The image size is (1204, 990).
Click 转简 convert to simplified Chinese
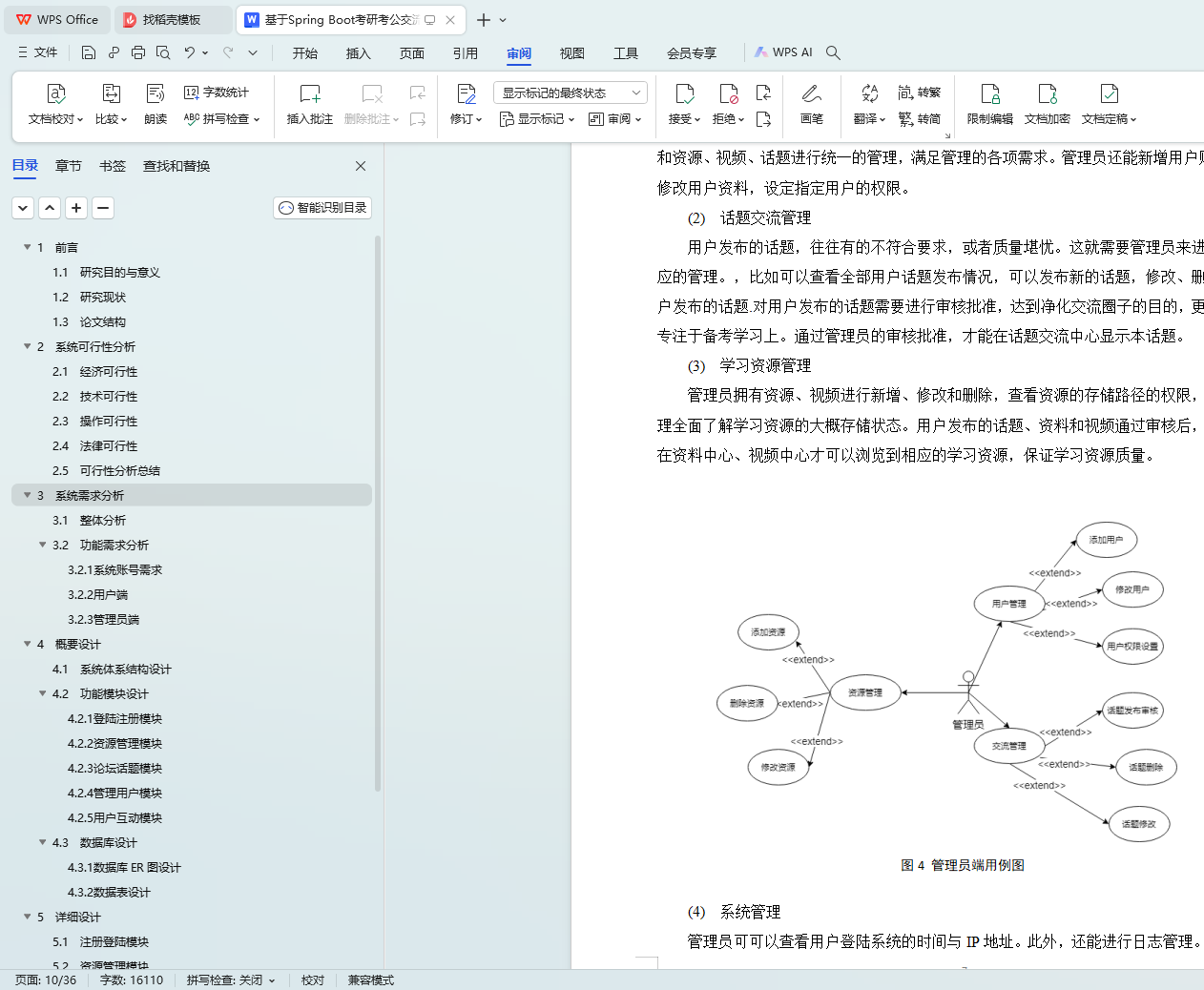(x=920, y=119)
